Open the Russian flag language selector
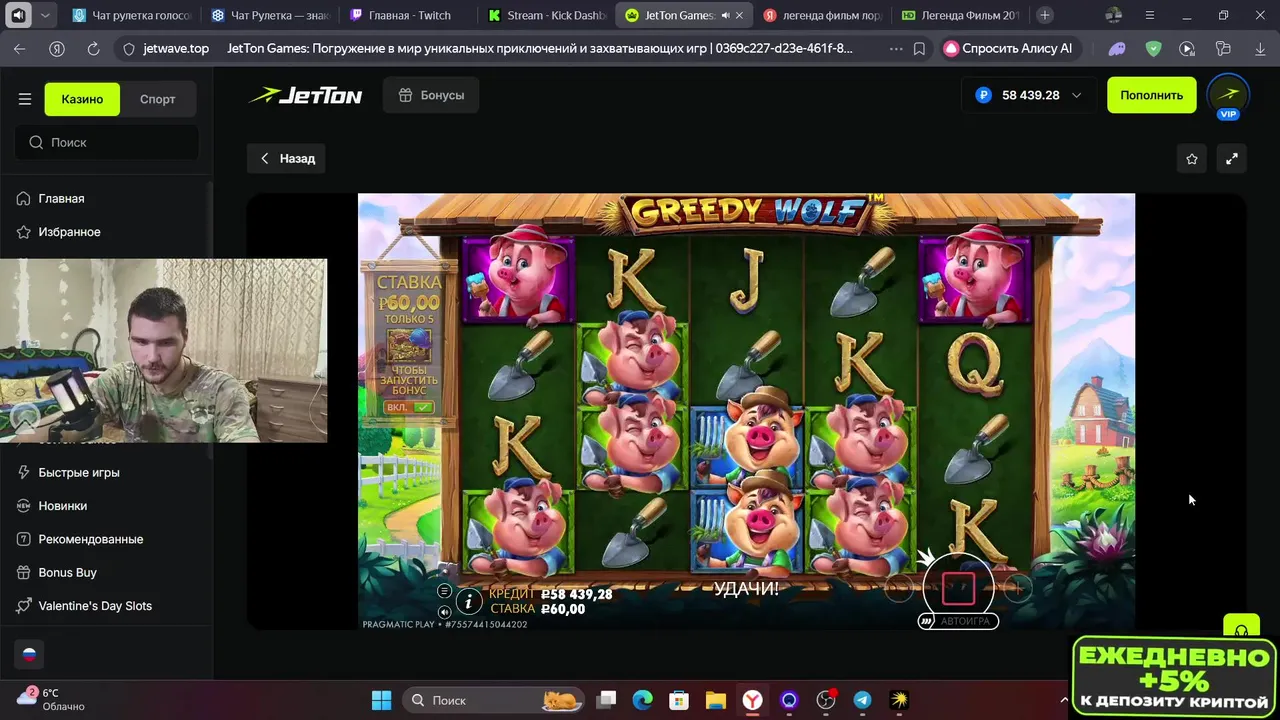Viewport: 1280px width, 720px height. 29,654
